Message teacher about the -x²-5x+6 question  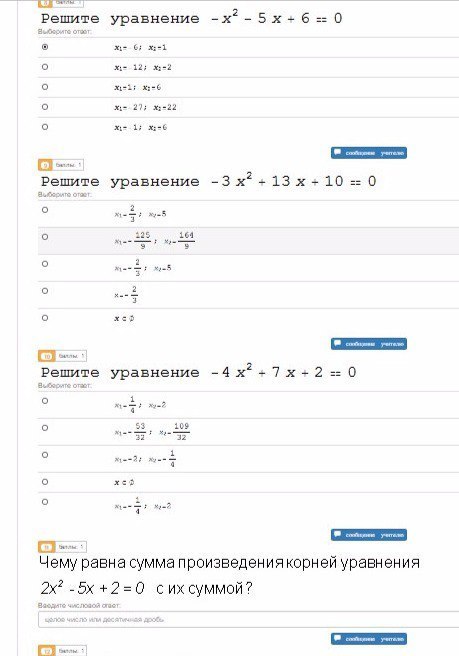coord(369,153)
